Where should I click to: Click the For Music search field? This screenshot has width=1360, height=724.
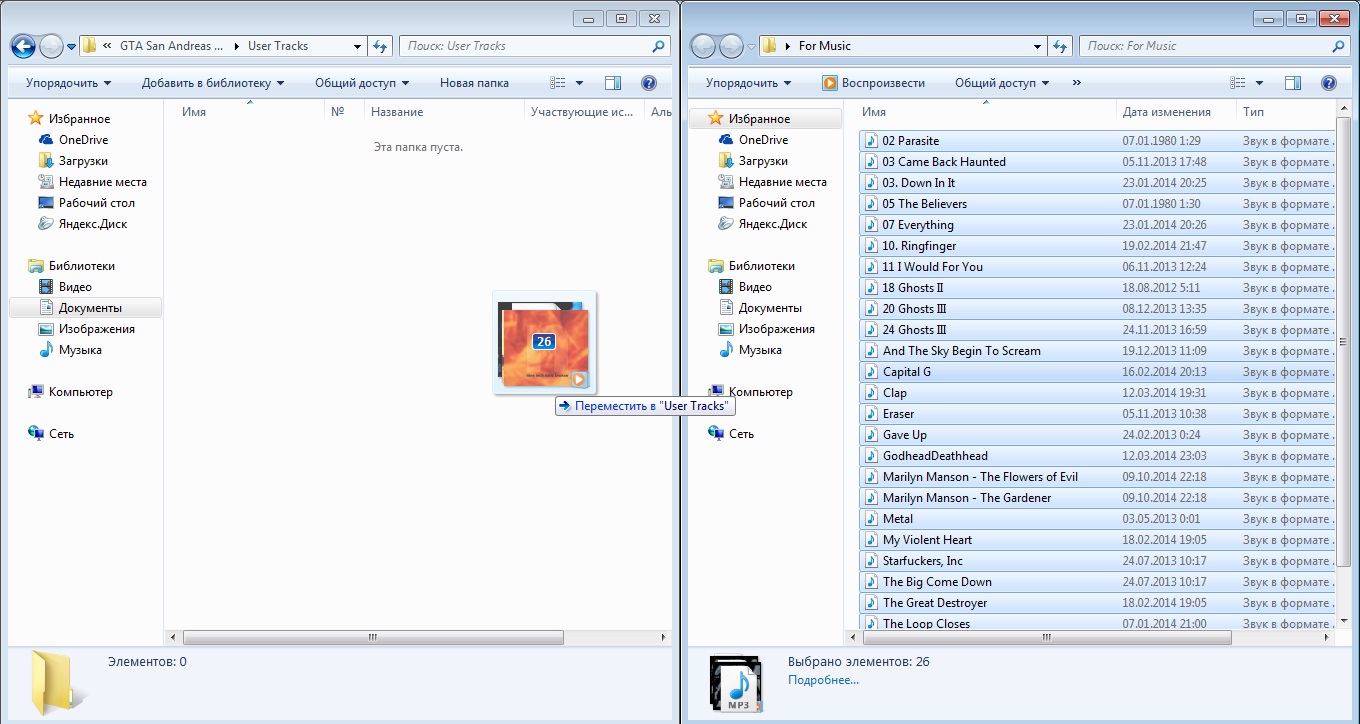[1214, 46]
